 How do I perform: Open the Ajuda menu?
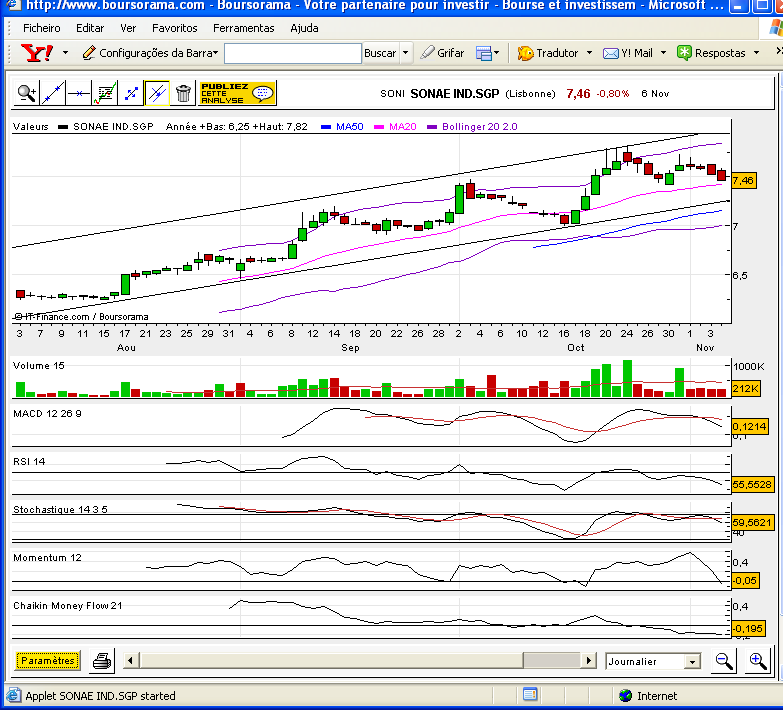(304, 28)
